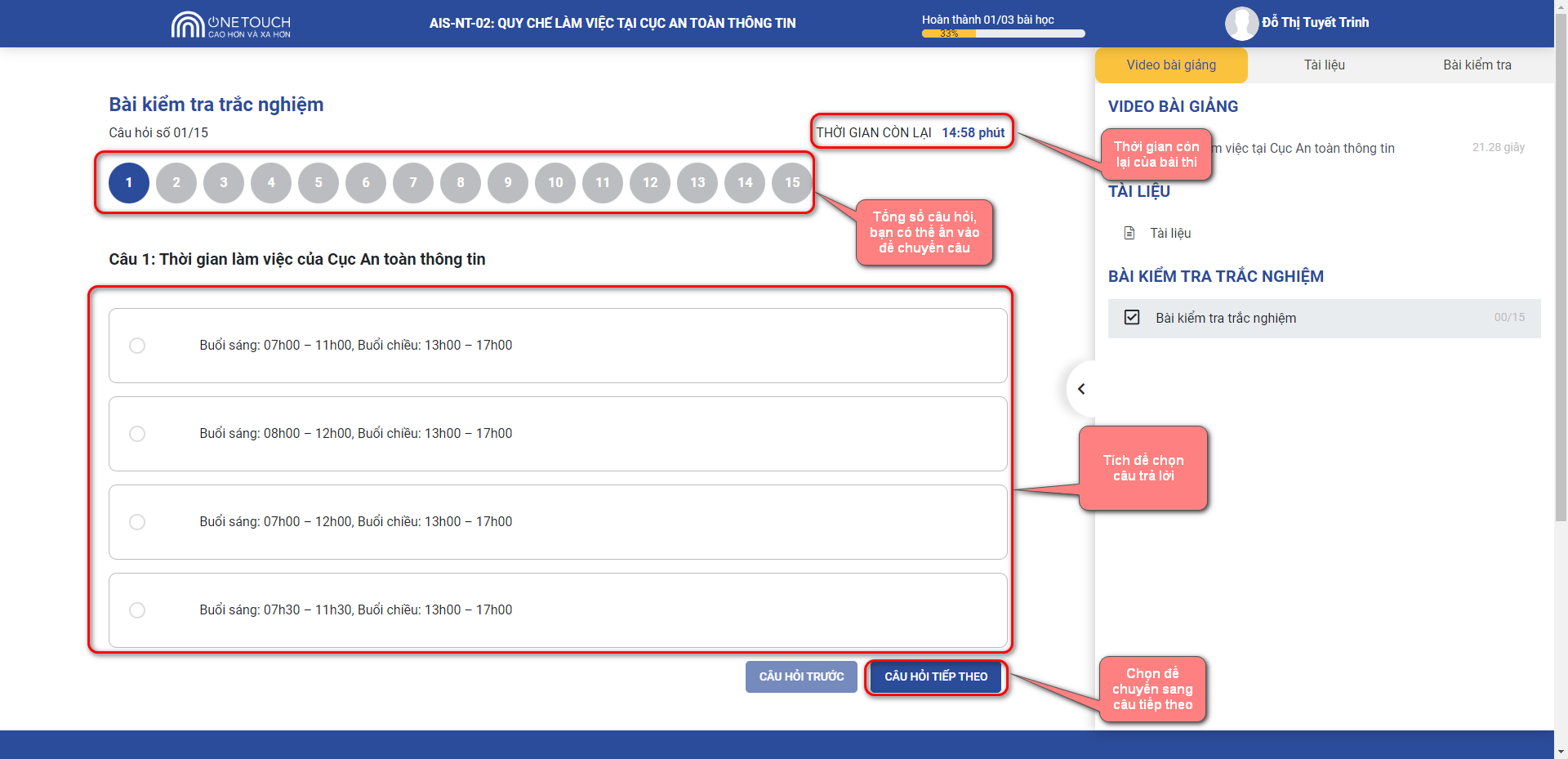Collapse sidebar with the left chevron arrow
Image resolution: width=1568 pixels, height=759 pixels.
pyautogui.click(x=1081, y=389)
